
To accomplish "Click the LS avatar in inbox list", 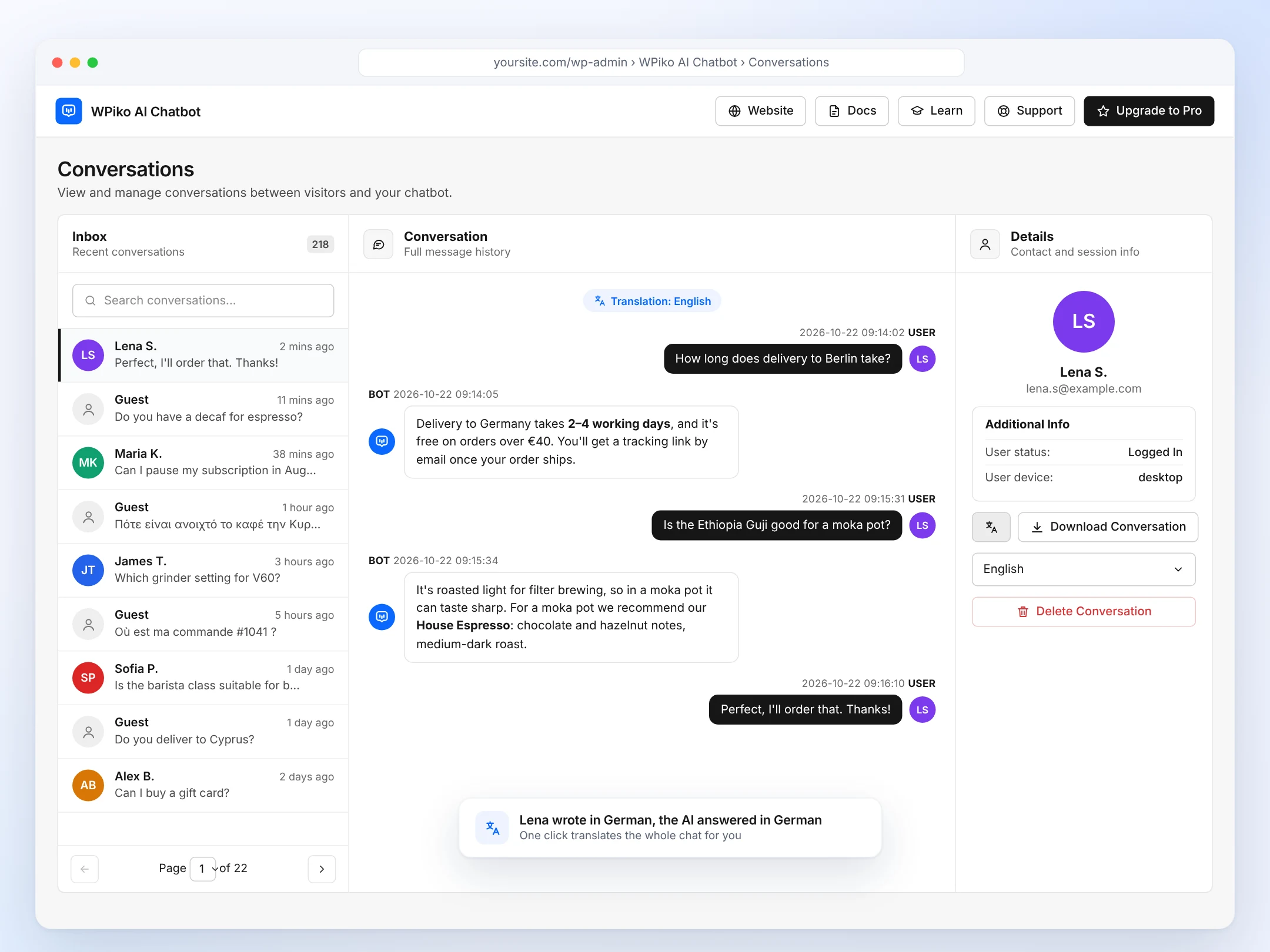I will 88,355.
